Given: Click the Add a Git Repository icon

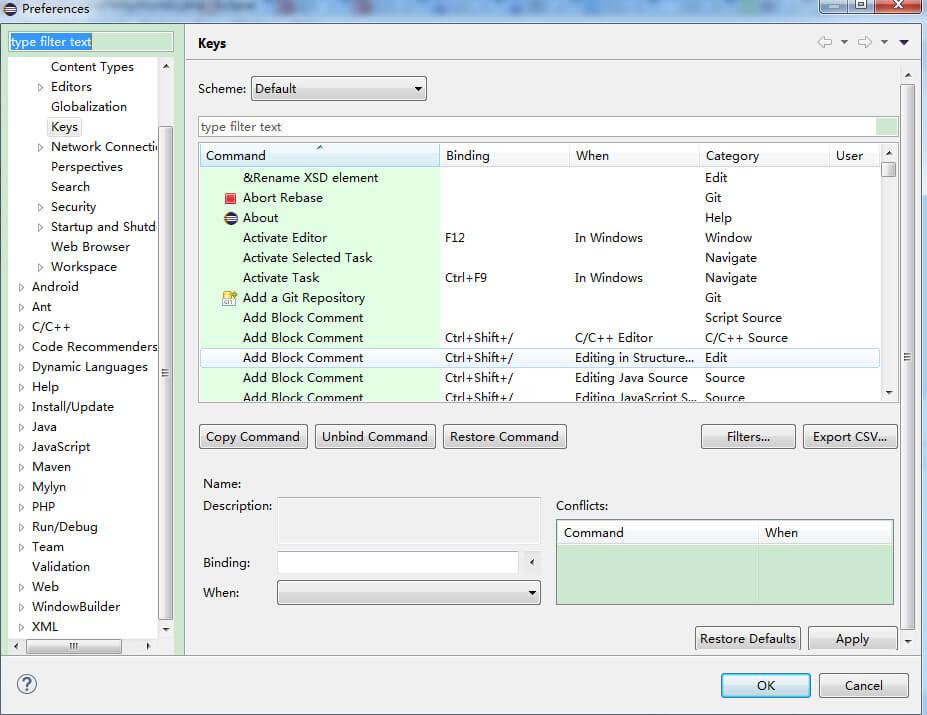Looking at the screenshot, I should click(x=229, y=298).
